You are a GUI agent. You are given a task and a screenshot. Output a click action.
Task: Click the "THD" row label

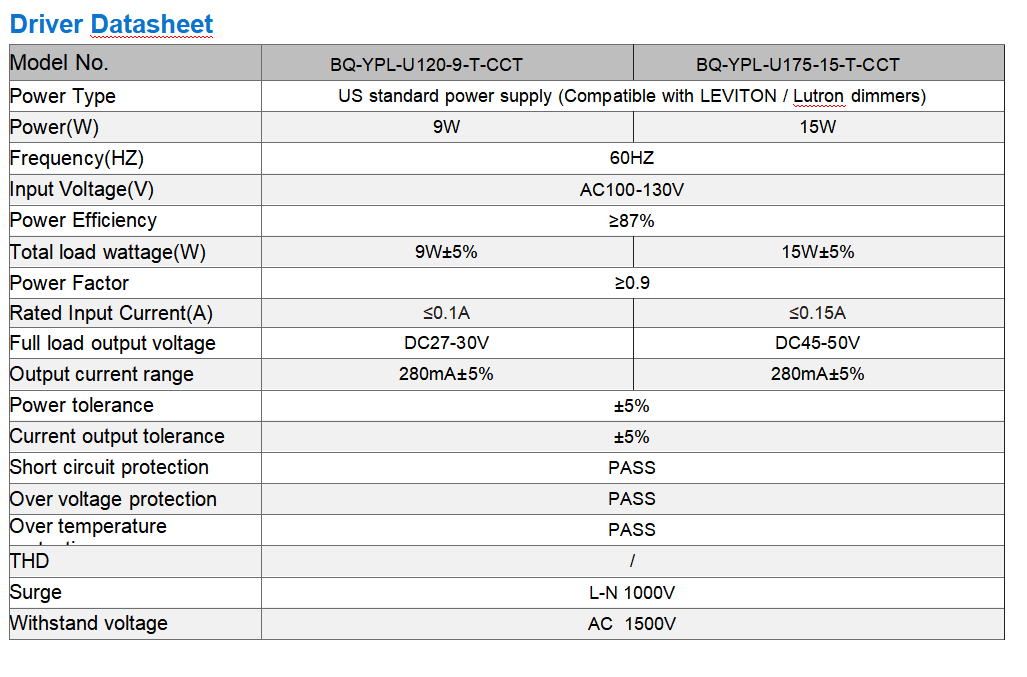[x=29, y=561]
